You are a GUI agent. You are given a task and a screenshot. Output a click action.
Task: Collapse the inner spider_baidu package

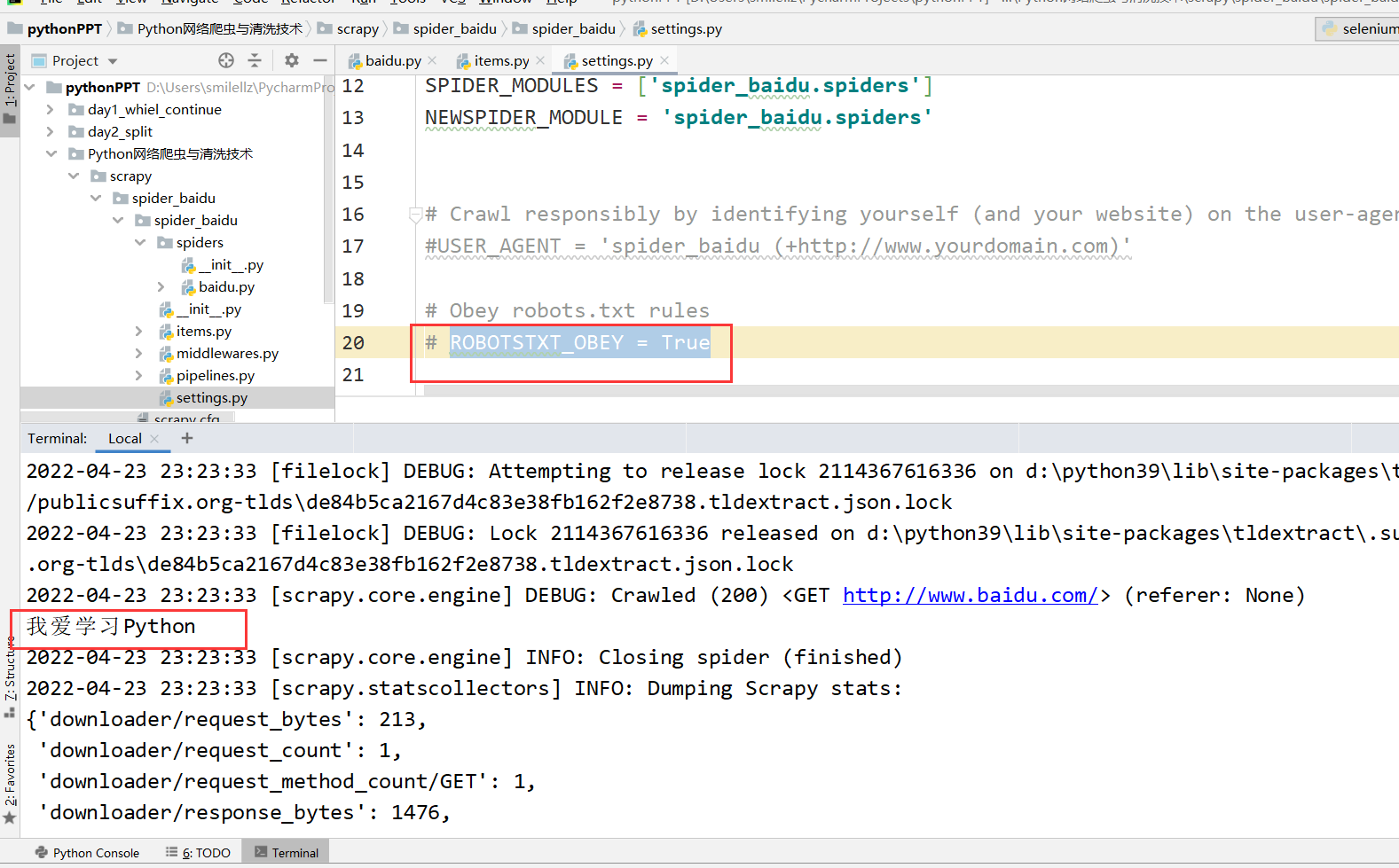tap(118, 220)
